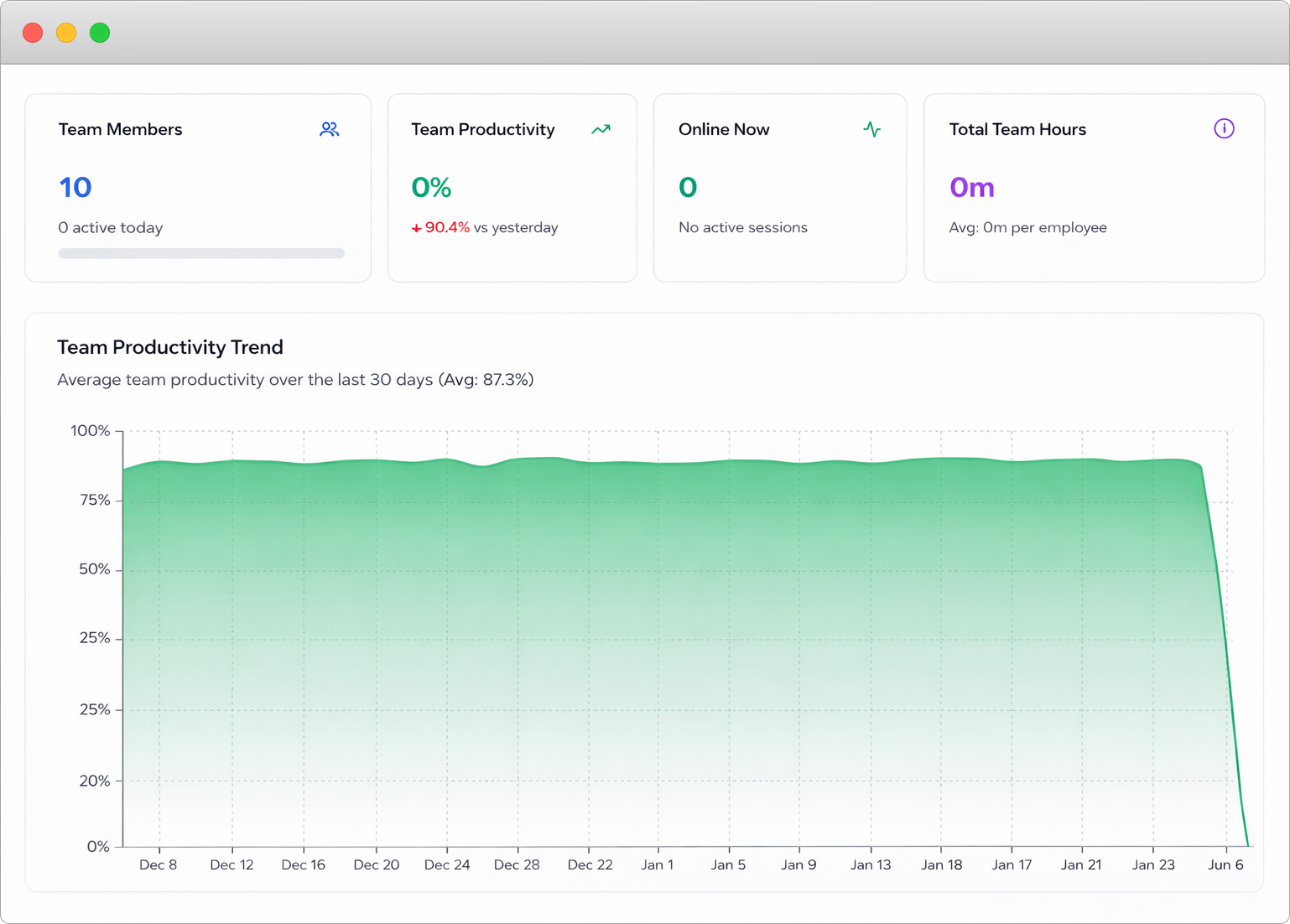Select the Jan 13 date axis label
This screenshot has width=1290, height=924.
click(871, 864)
